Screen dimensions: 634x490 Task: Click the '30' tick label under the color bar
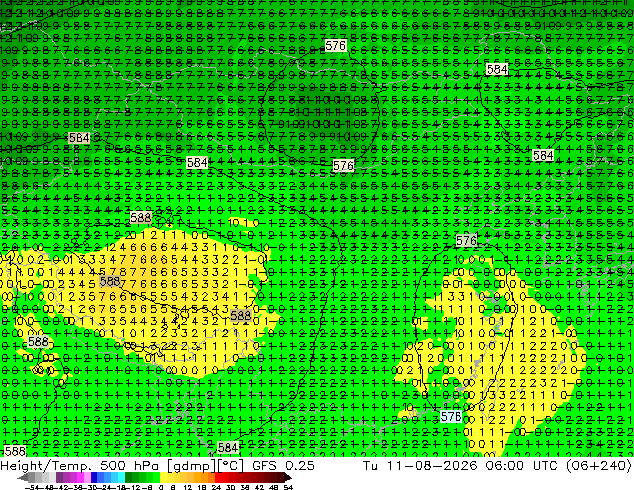point(230,487)
